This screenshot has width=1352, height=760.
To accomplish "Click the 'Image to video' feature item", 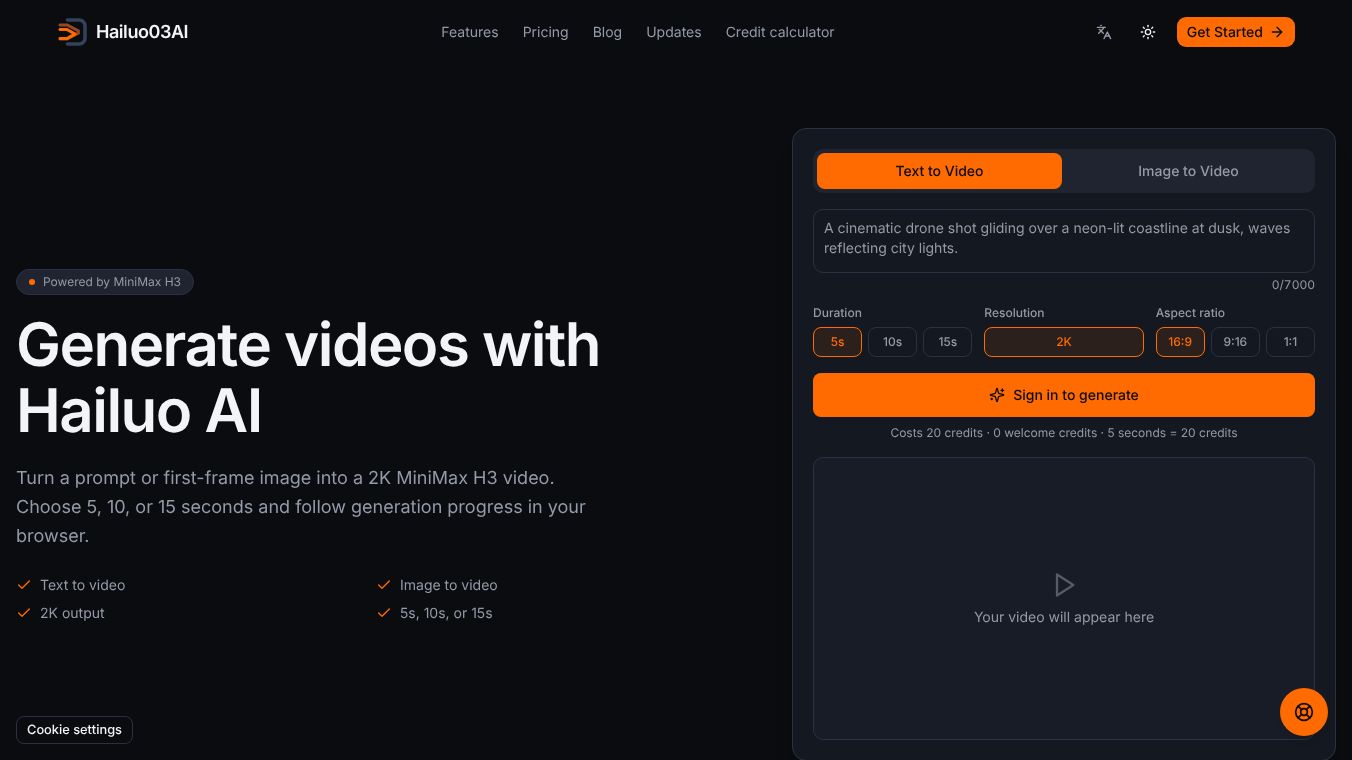I will [437, 585].
